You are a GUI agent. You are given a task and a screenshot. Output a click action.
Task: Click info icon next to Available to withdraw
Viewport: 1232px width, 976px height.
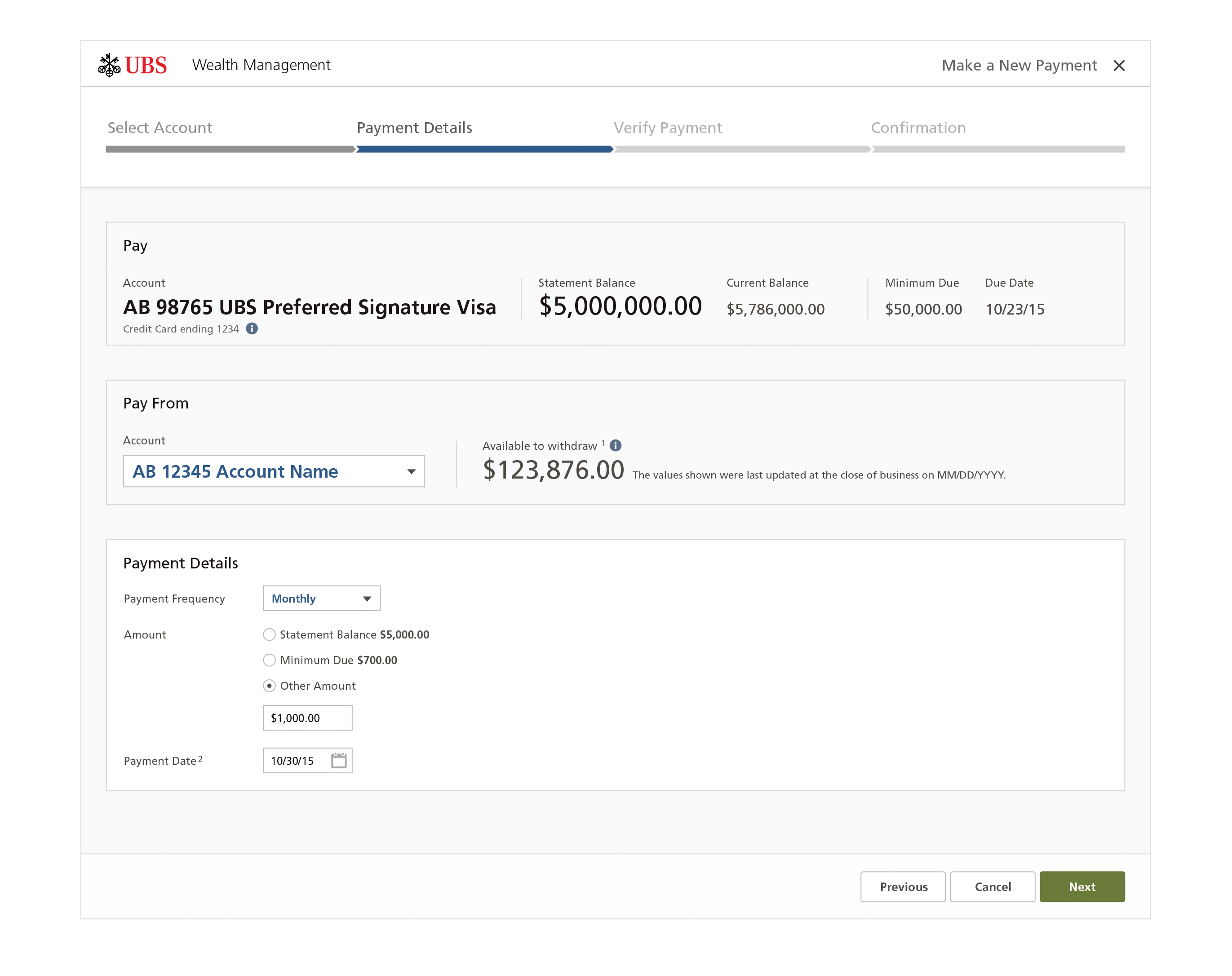616,445
